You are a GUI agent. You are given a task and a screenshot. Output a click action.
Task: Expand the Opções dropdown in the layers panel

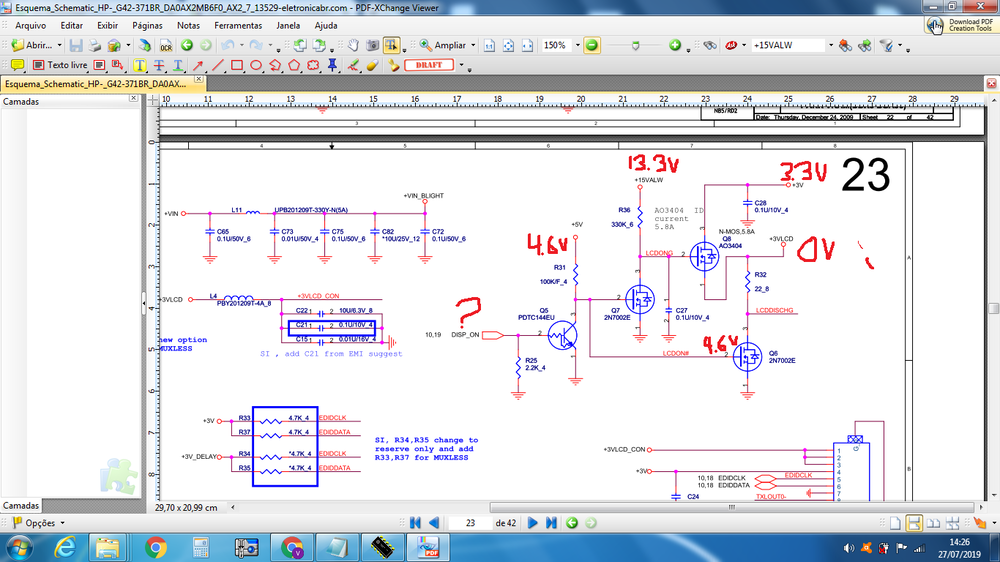[62, 523]
